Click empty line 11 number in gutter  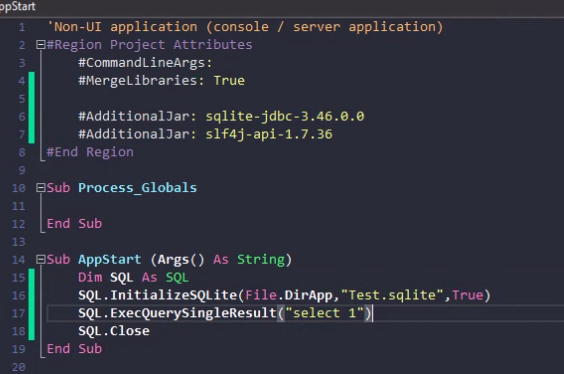click(19, 206)
